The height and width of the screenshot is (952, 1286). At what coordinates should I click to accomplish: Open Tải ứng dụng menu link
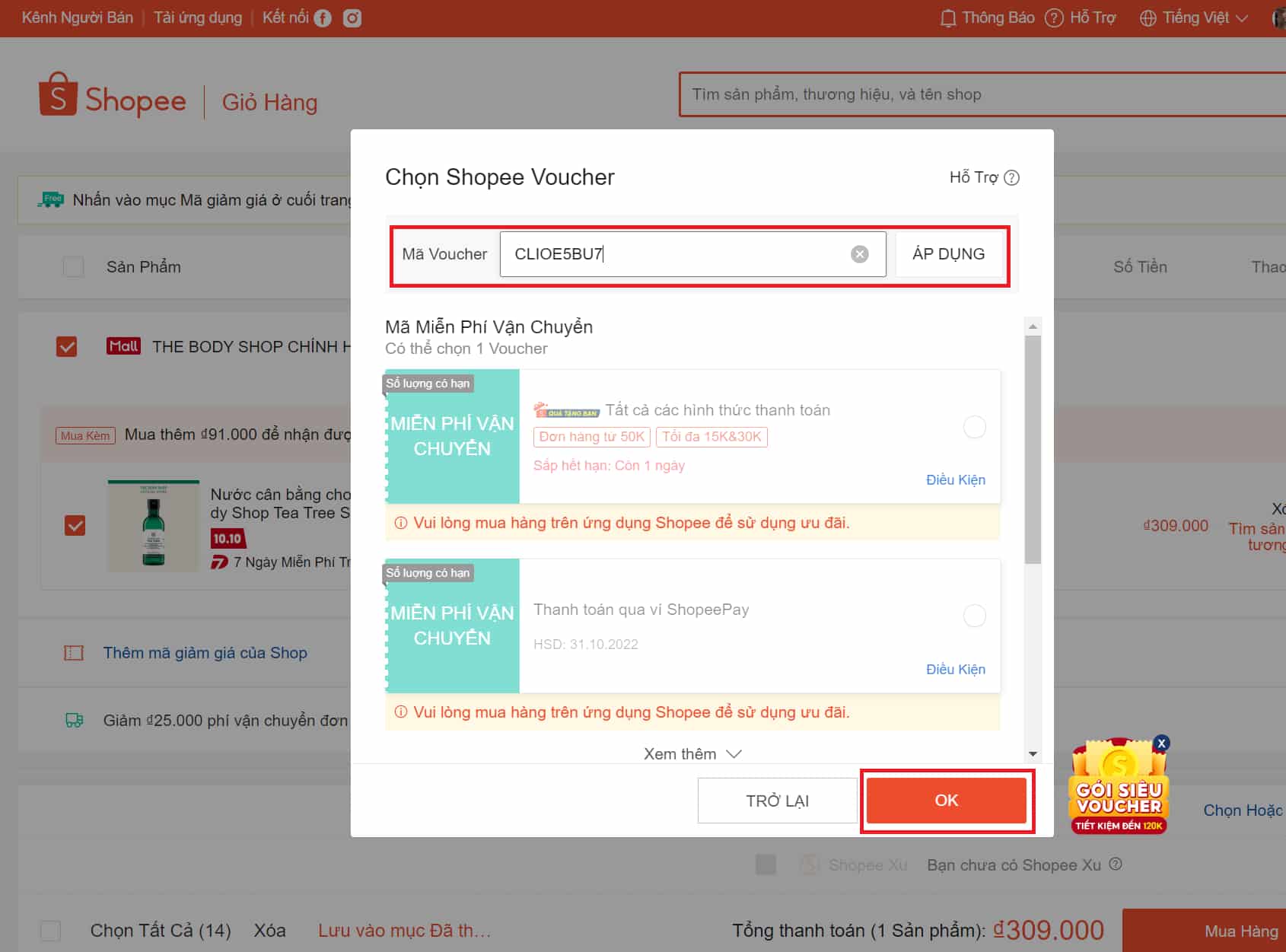pyautogui.click(x=198, y=18)
